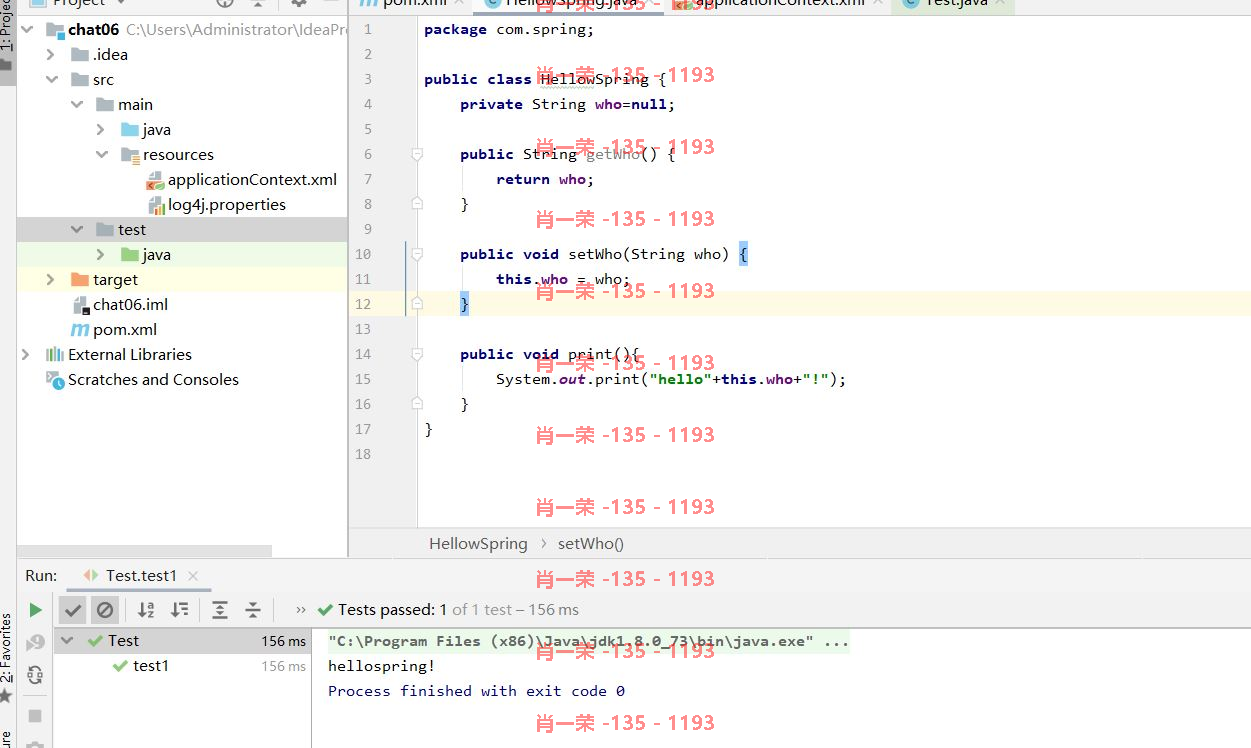Fold the getWho method in gutter

coord(417,154)
